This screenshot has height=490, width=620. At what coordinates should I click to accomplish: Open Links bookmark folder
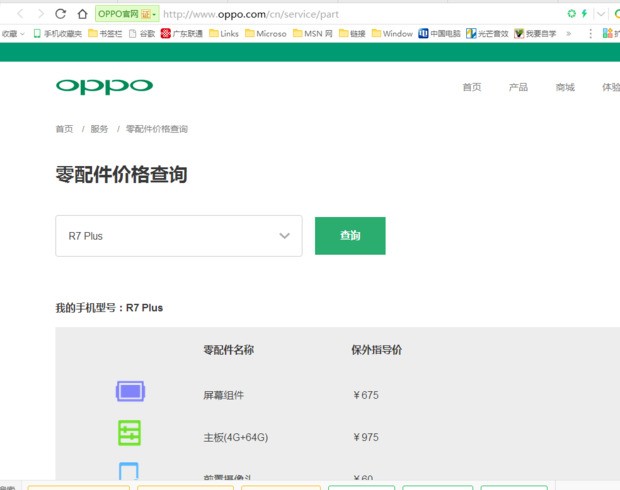224,34
